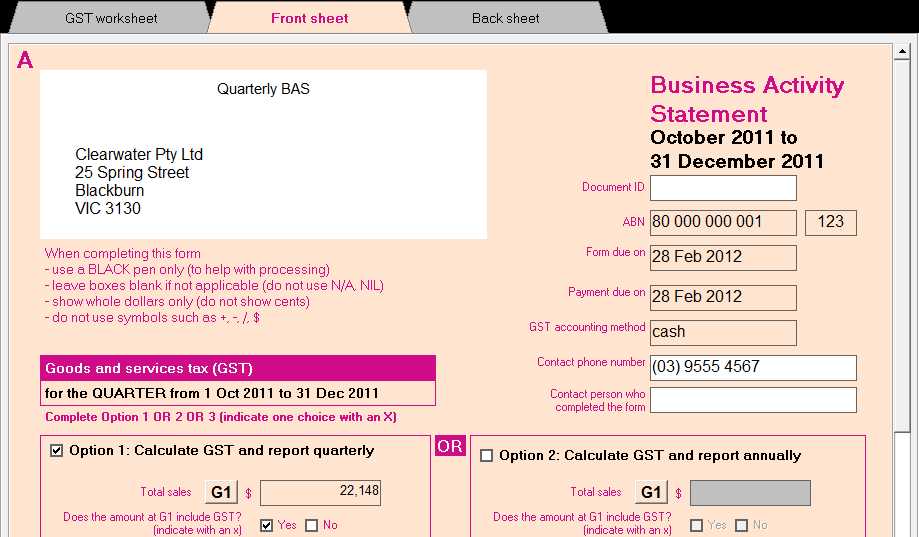Click the Quarterly BAS heading text

[x=263, y=89]
